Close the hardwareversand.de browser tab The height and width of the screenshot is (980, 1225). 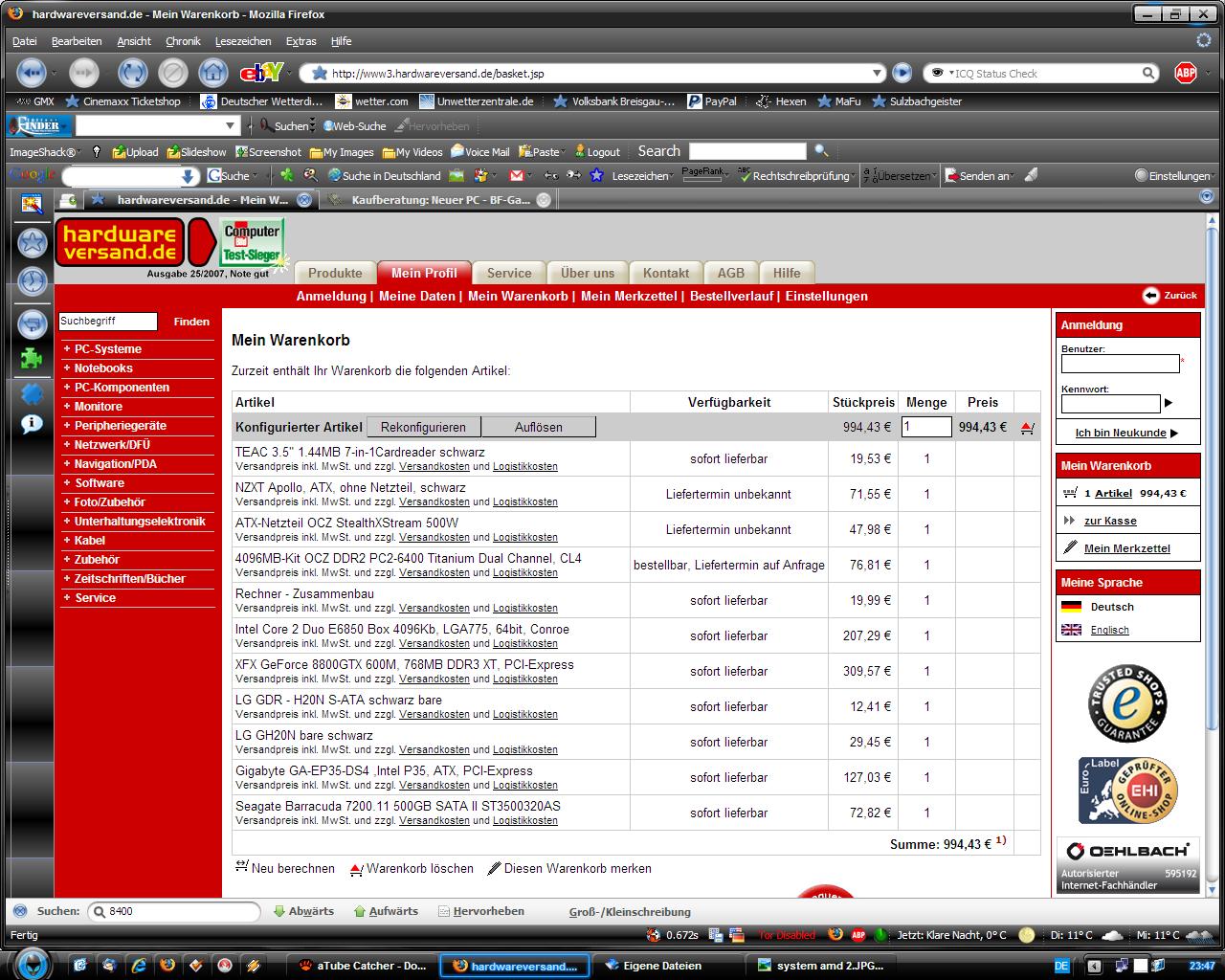tap(304, 200)
